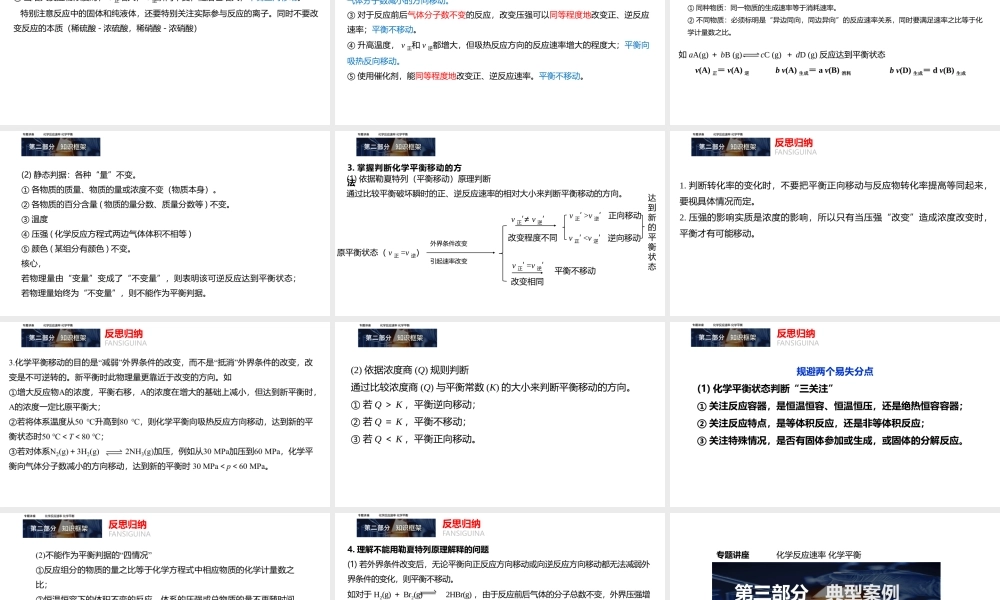Open the 第三部分 典型案例 title slide
Image resolution: width=1000 pixels, height=600 pixels.
click(834, 557)
